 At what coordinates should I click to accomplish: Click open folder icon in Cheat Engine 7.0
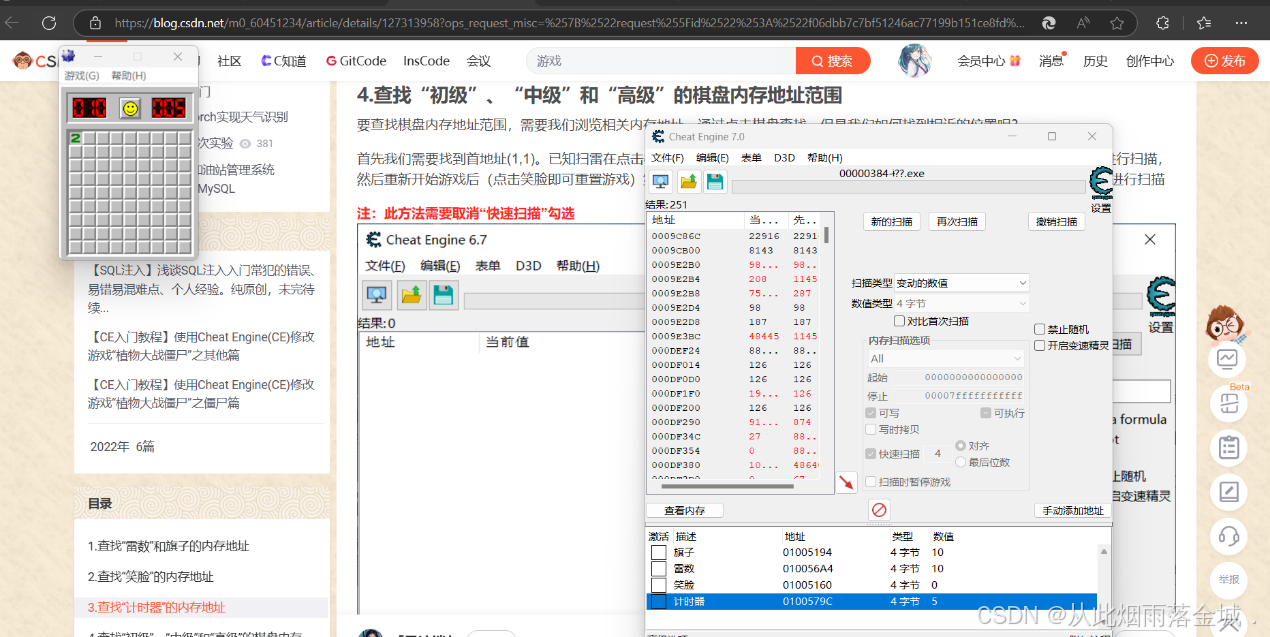click(688, 181)
